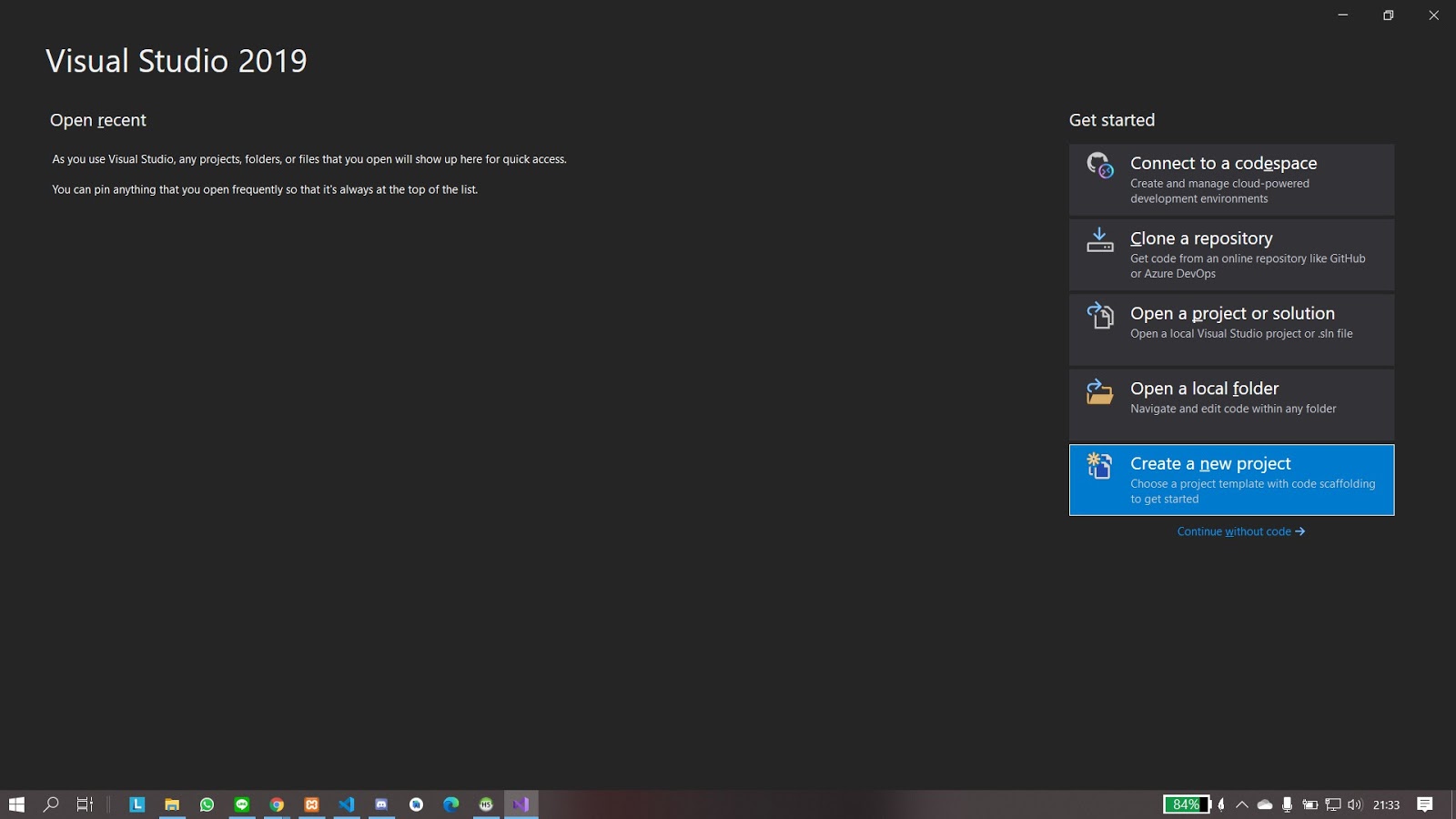
Task: Open WhatsApp from the taskbar
Action: click(207, 804)
